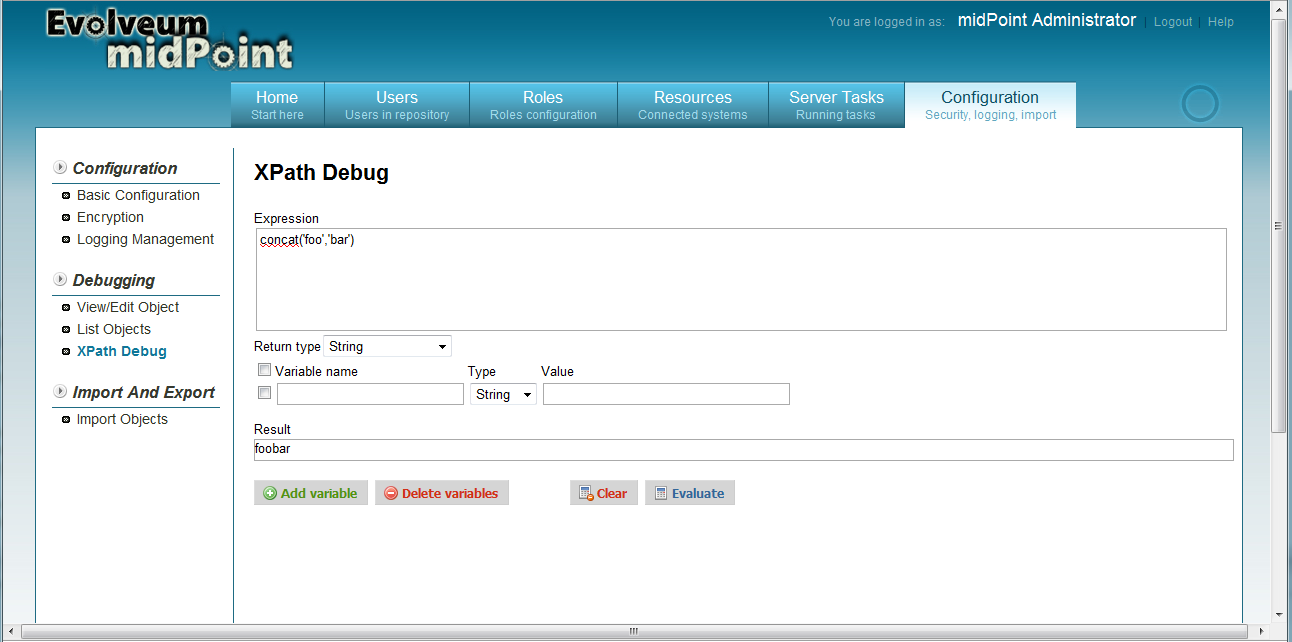Click the green plus Add variable icon
The width and height of the screenshot is (1292, 642).
270,492
